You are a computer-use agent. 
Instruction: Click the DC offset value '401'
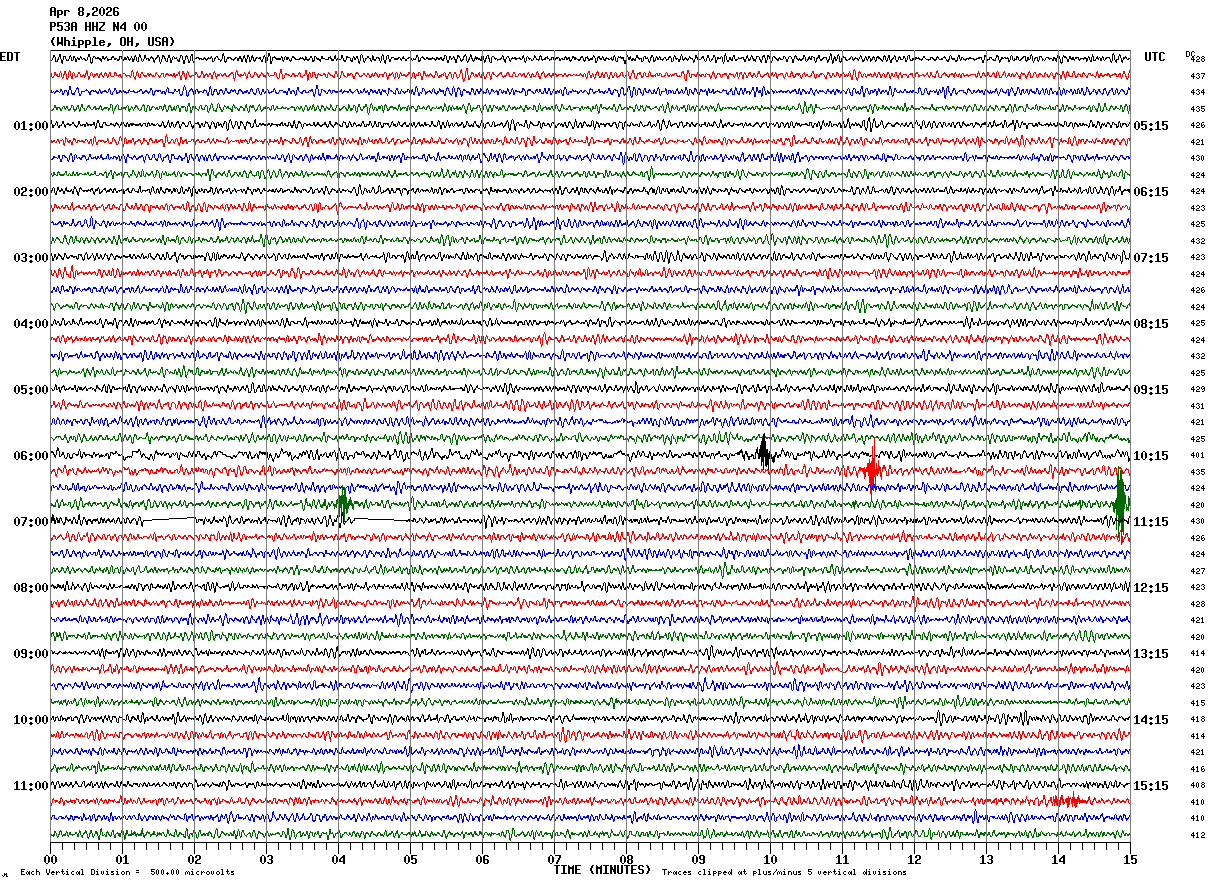pyautogui.click(x=1197, y=455)
